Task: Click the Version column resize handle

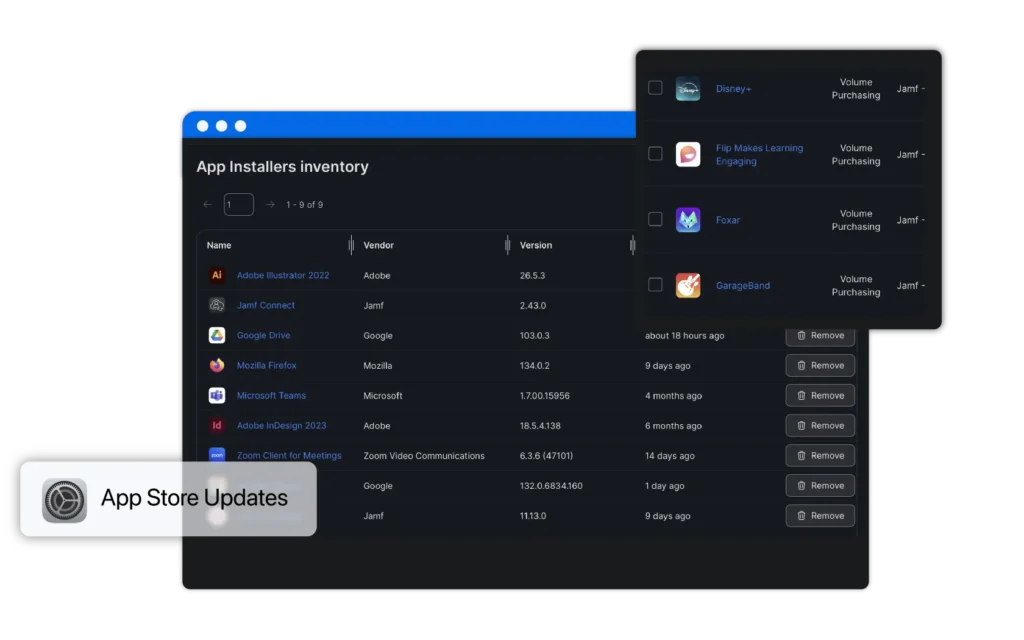Action: coord(632,246)
